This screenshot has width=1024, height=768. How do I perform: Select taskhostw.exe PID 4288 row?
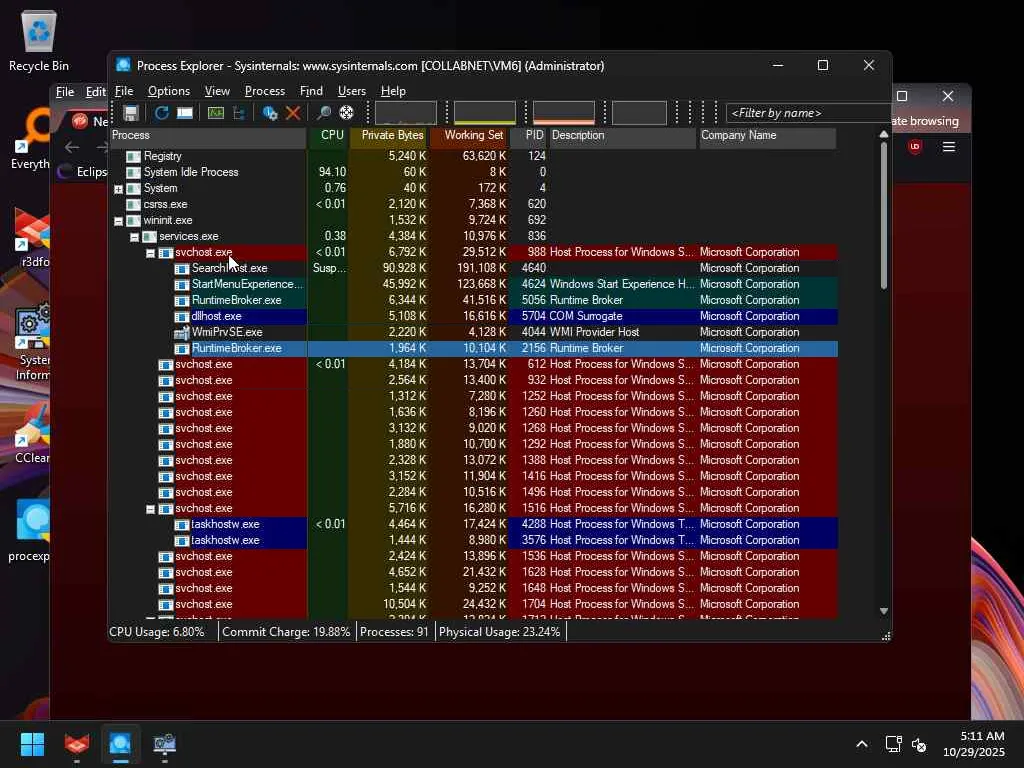tap(473, 524)
